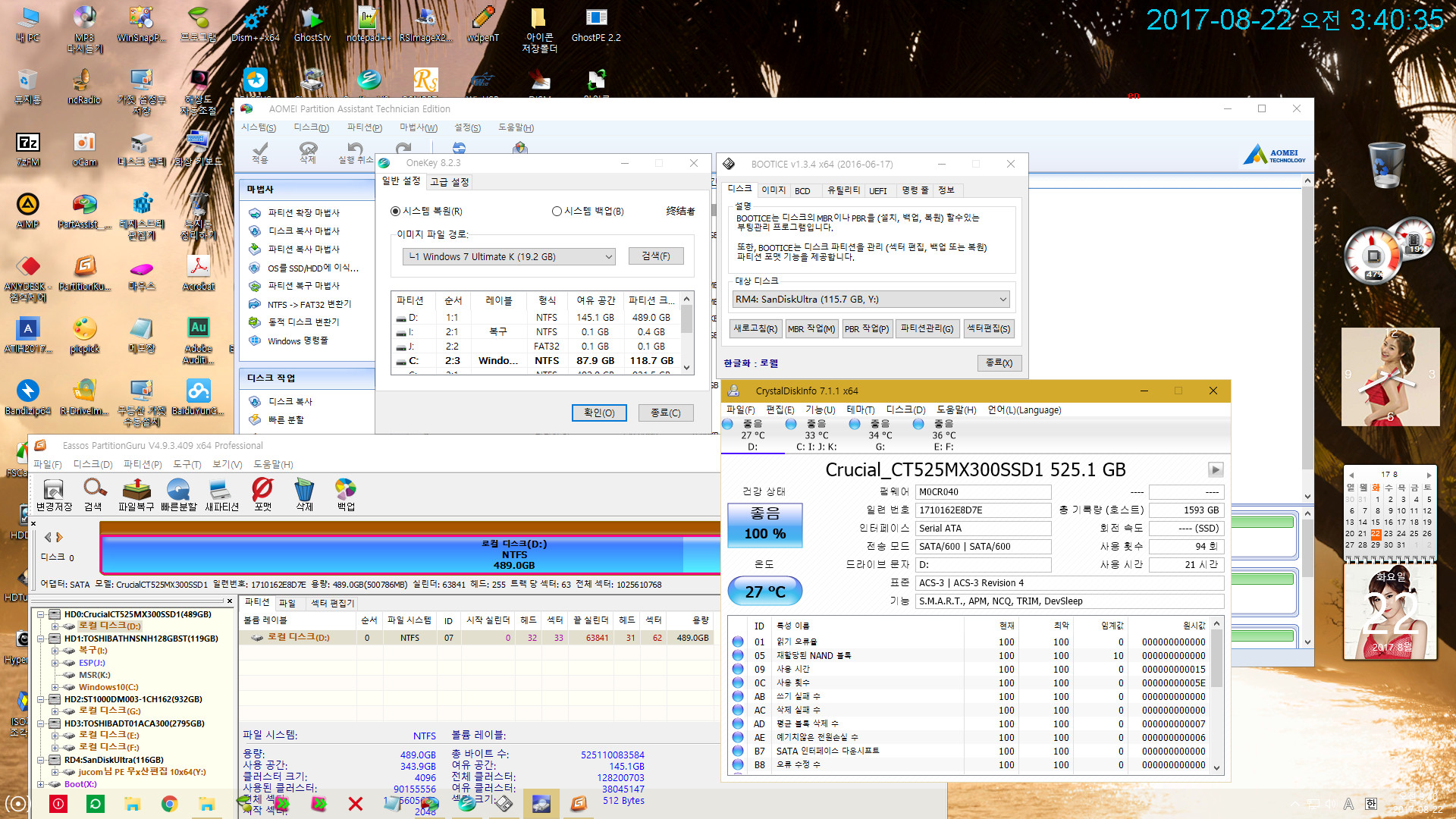This screenshot has height=819, width=1456.
Task: Click the 종료(C) button in OneKey
Action: [665, 413]
